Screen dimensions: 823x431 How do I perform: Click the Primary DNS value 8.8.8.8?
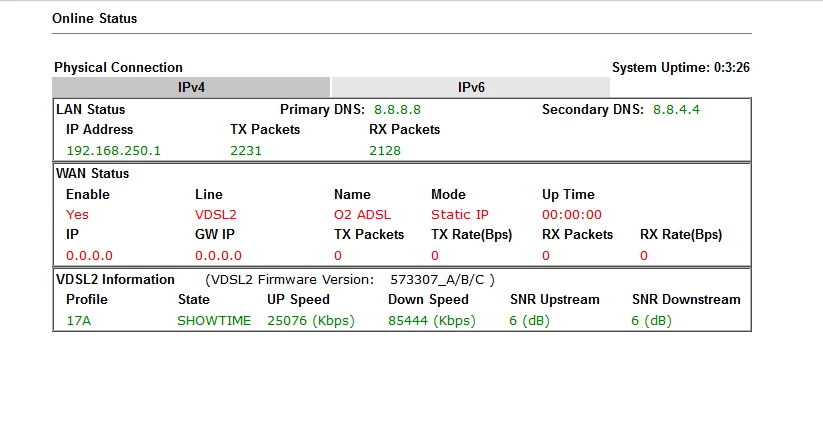[397, 109]
